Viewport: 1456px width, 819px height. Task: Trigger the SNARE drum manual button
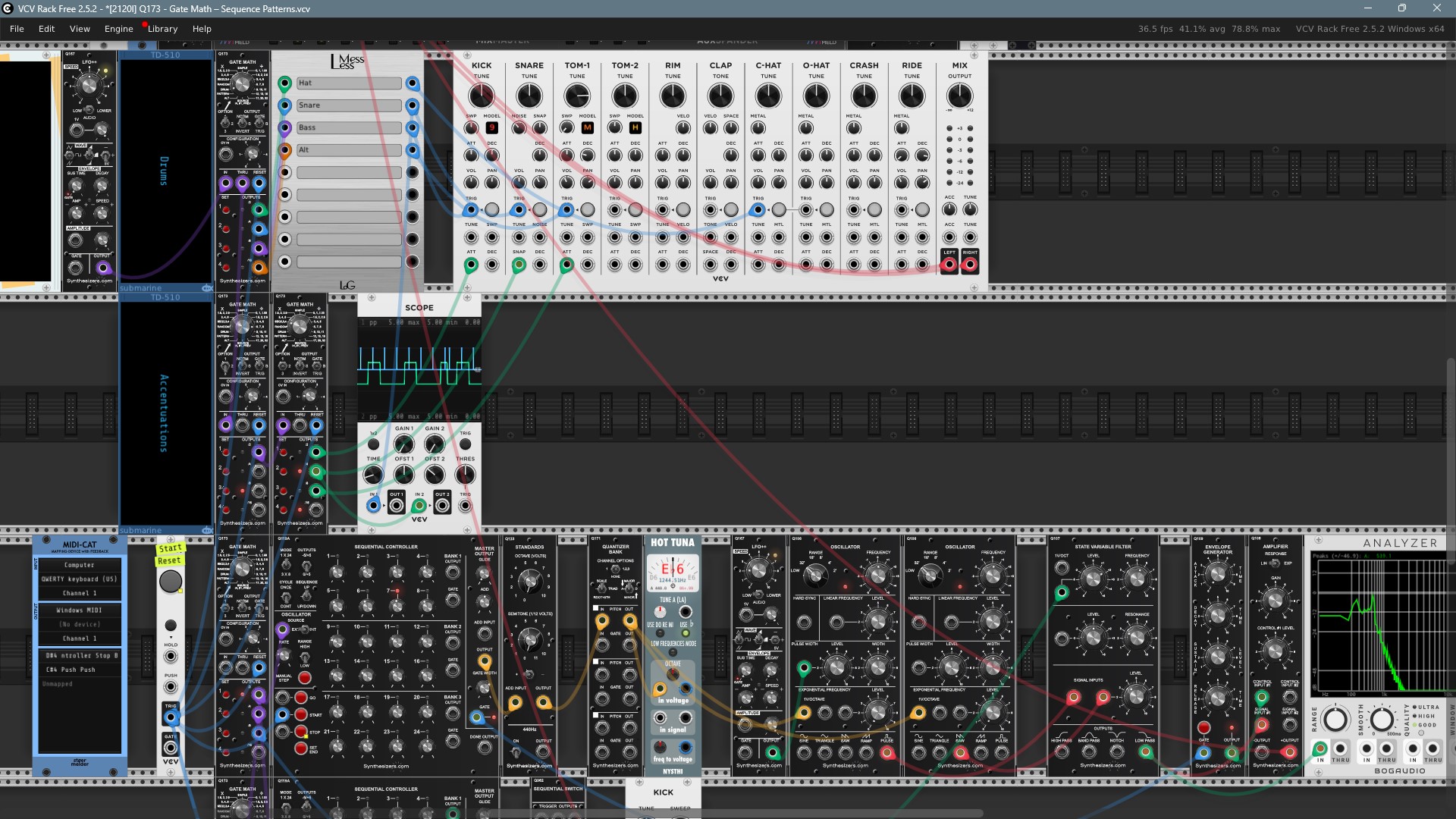click(x=539, y=209)
